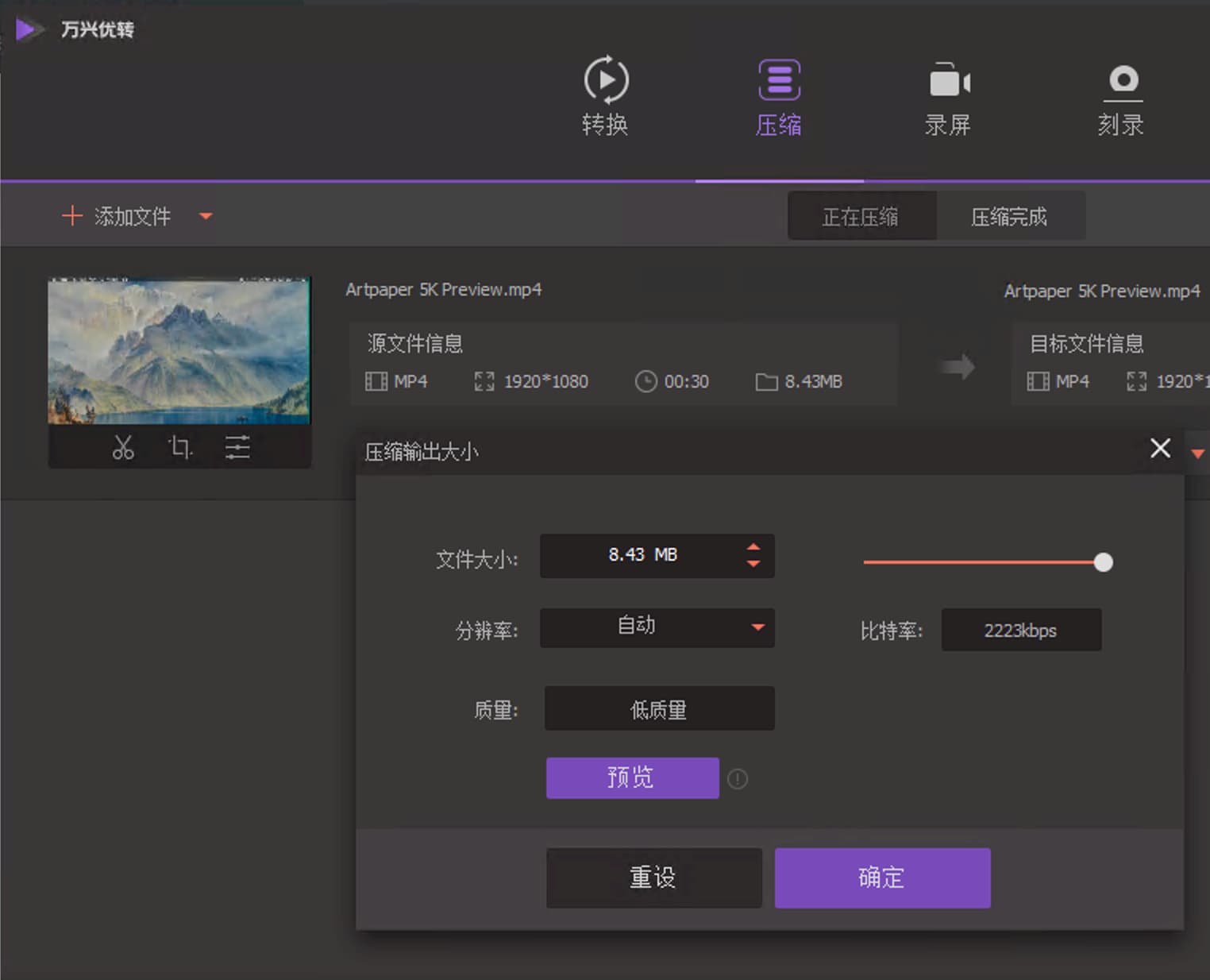Viewport: 1210px width, 980px height.
Task: Click the 重设 reset button
Action: tap(654, 878)
